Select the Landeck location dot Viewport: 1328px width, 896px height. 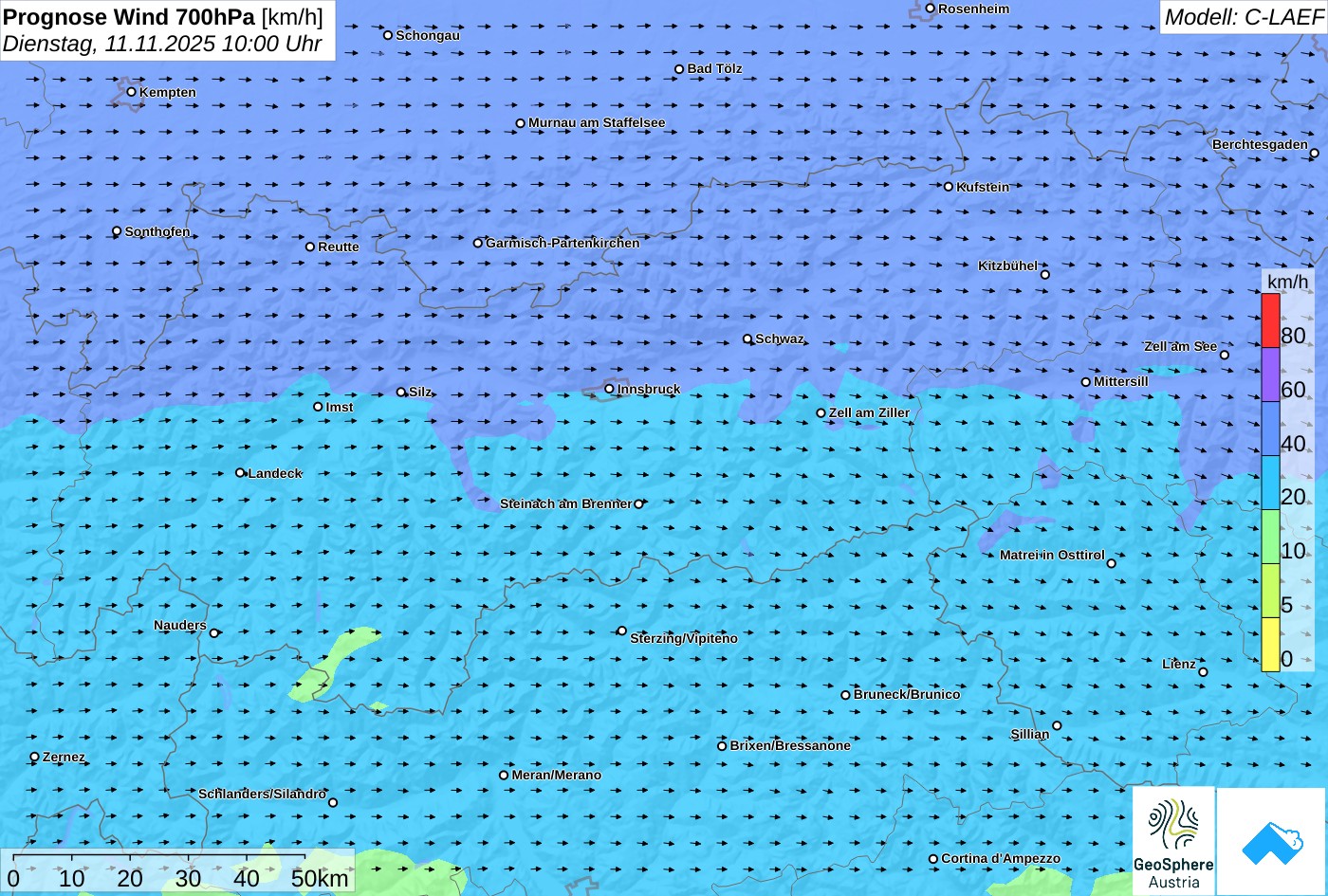240,473
